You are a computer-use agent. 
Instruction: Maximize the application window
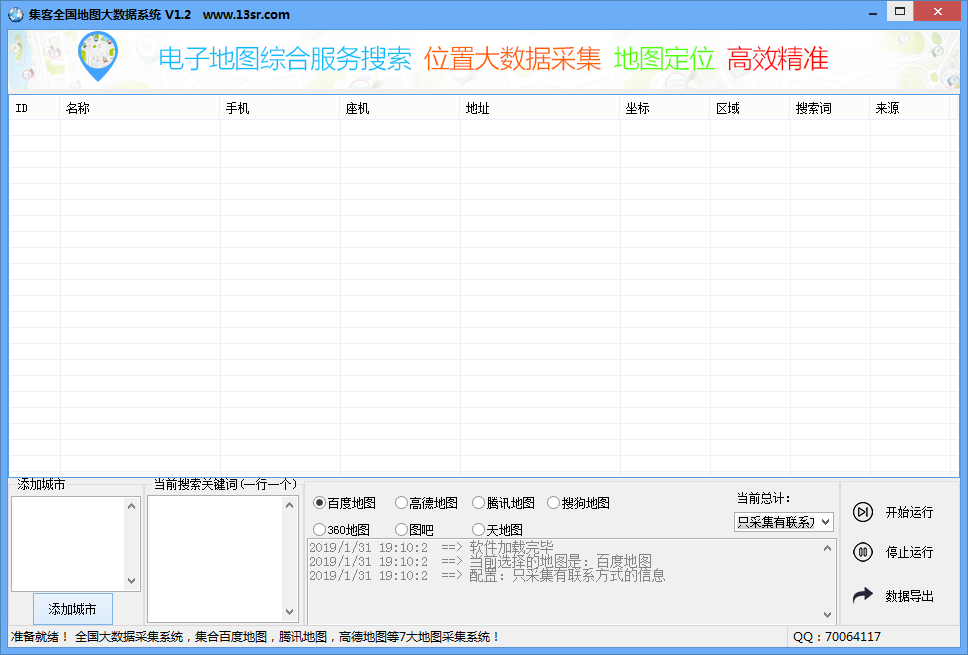coord(900,12)
